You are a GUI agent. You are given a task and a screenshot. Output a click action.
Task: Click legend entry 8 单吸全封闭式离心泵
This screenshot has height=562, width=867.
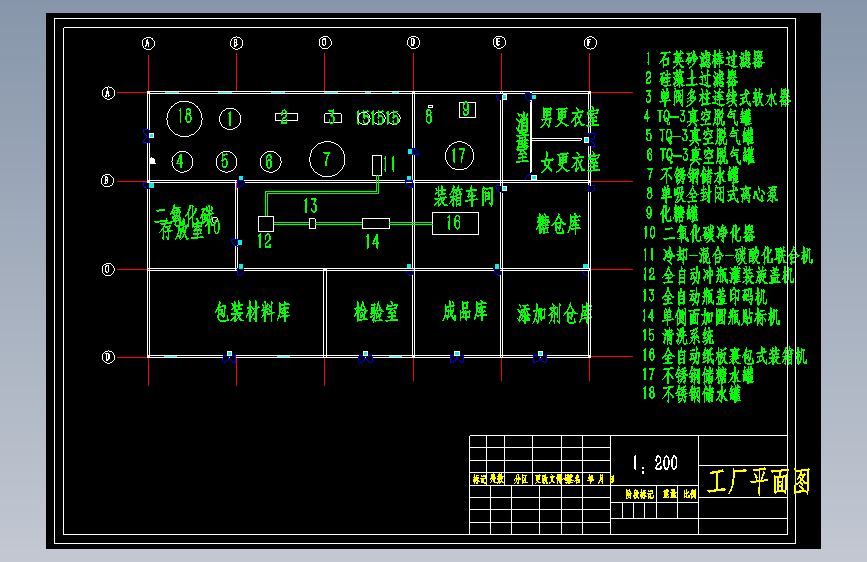[712, 194]
